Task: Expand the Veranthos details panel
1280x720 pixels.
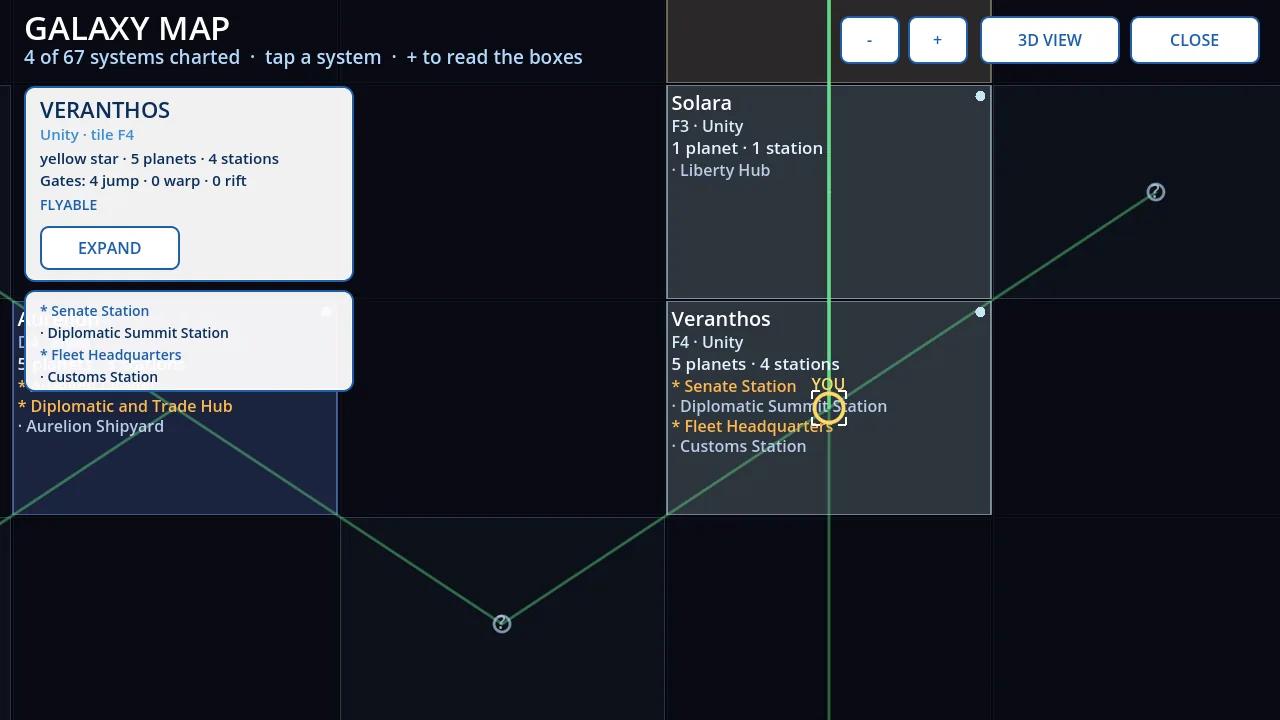Action: coord(110,248)
